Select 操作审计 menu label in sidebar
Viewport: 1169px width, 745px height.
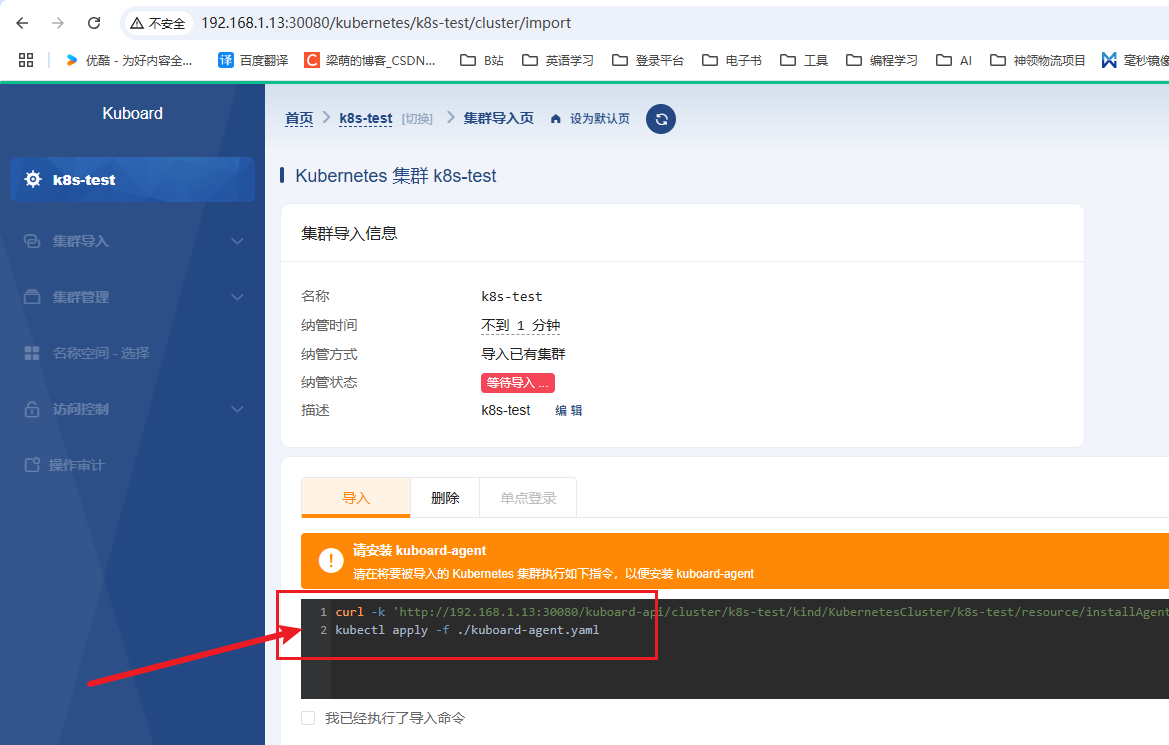tap(77, 465)
